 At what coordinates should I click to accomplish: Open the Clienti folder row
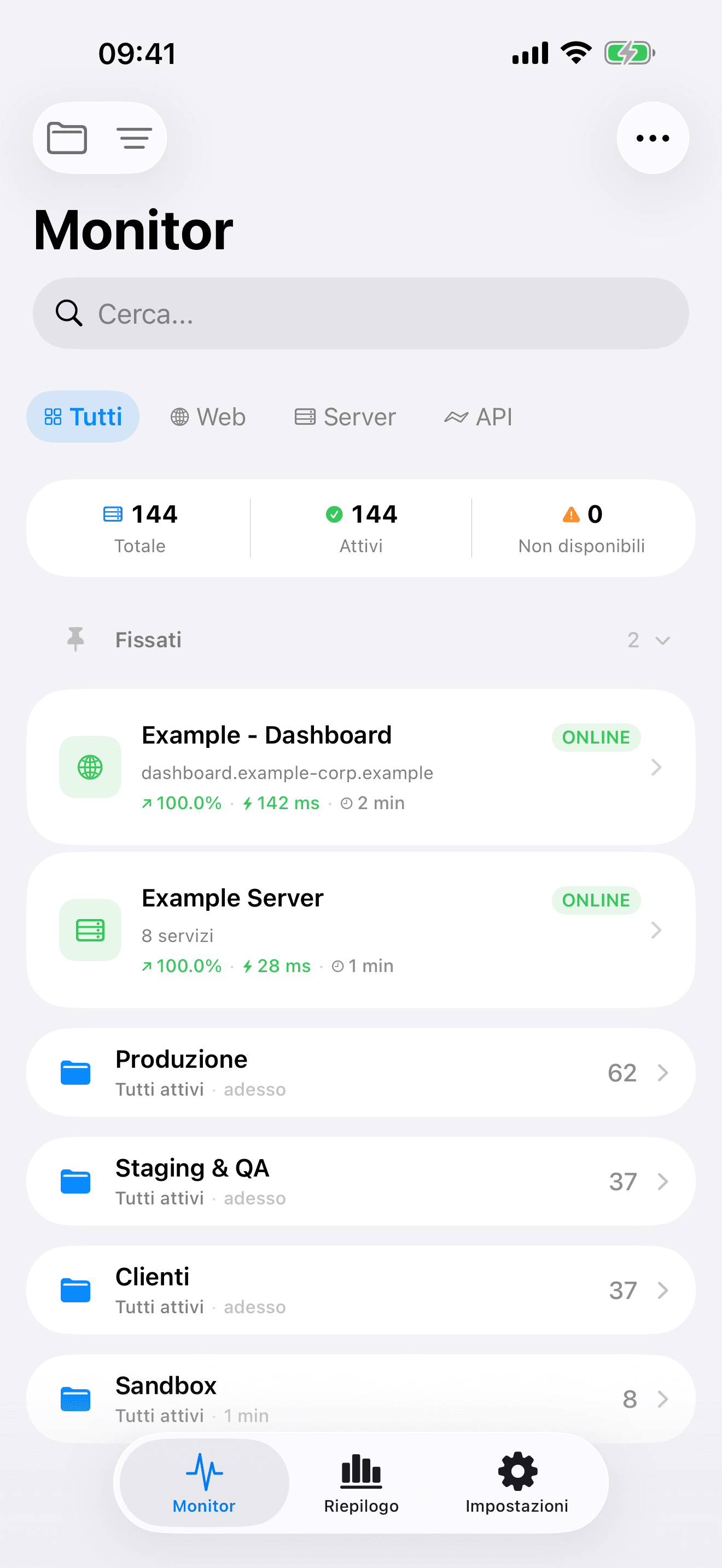click(x=360, y=1290)
